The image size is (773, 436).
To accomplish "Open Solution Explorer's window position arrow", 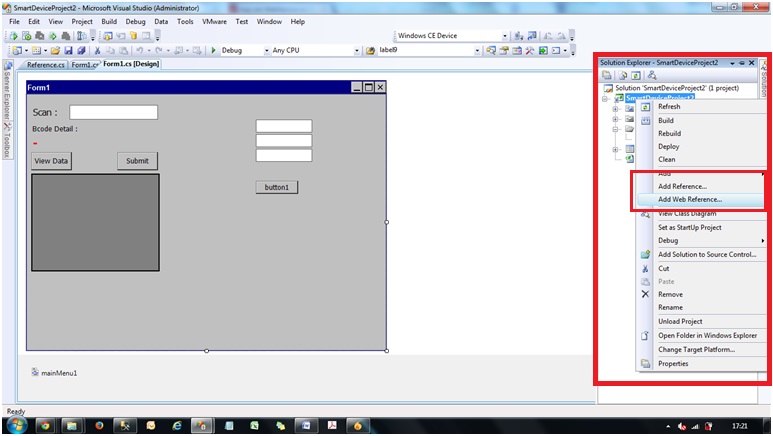I will click(732, 63).
